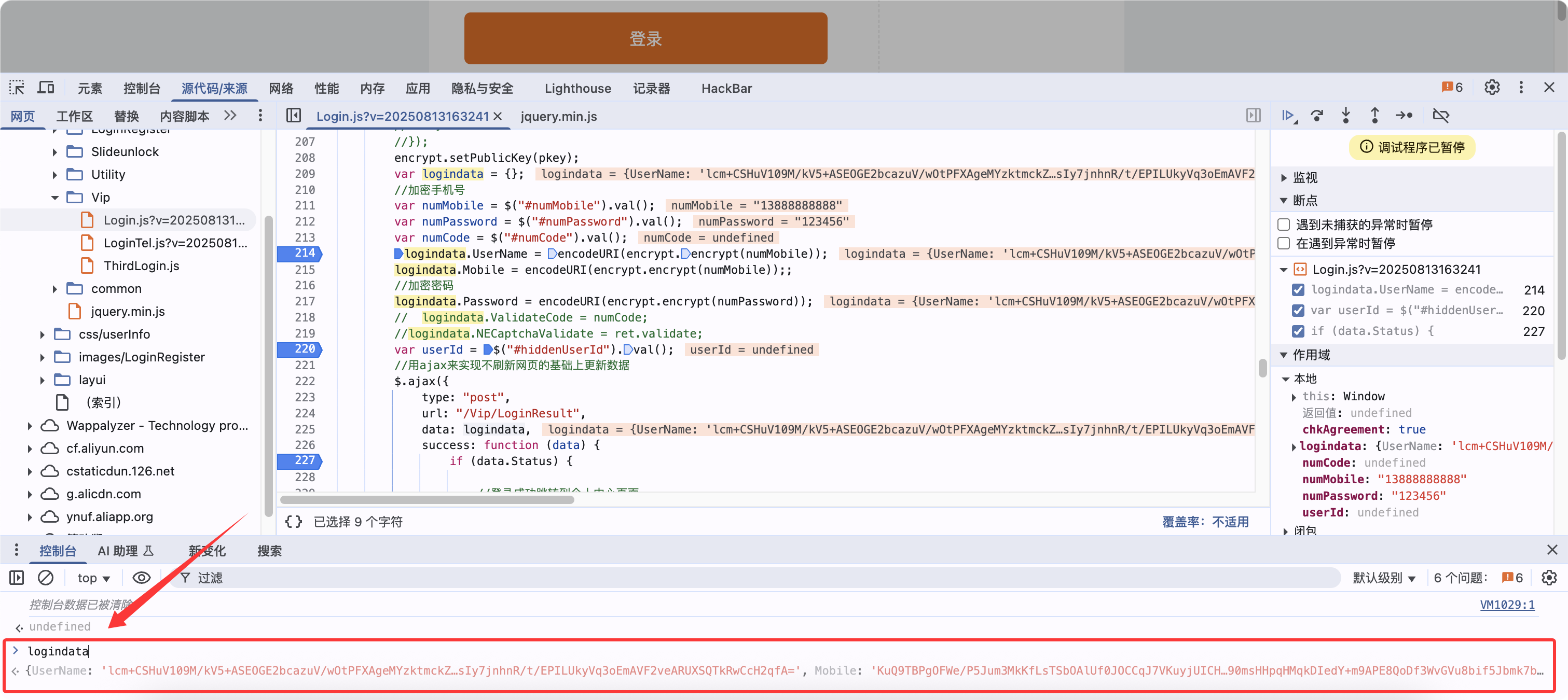This screenshot has height=700, width=1568.
Task: Uncheck the line 227 breakpoint checkbox
Action: (1298, 331)
